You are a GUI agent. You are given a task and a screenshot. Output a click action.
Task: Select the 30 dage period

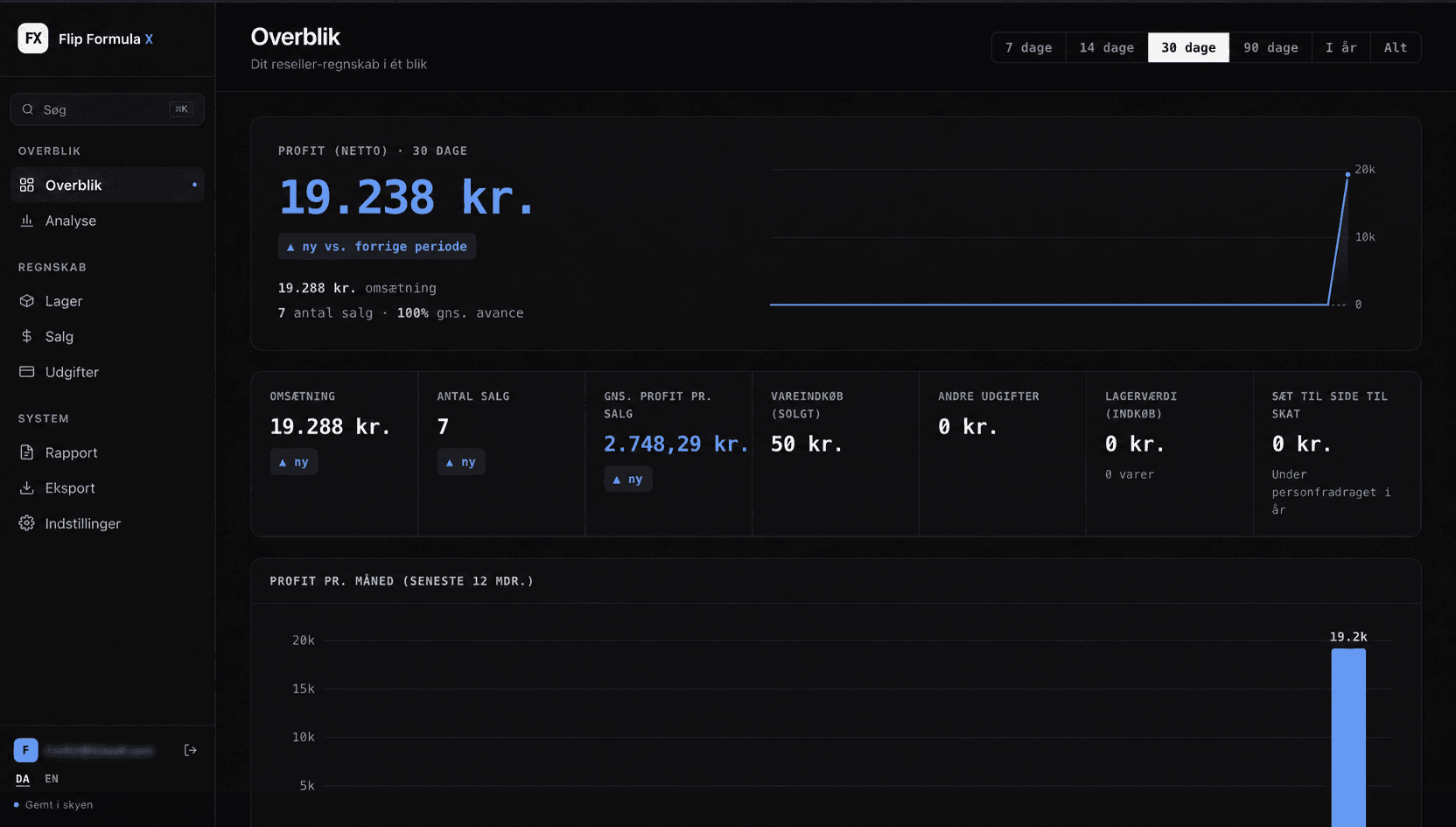(1188, 47)
